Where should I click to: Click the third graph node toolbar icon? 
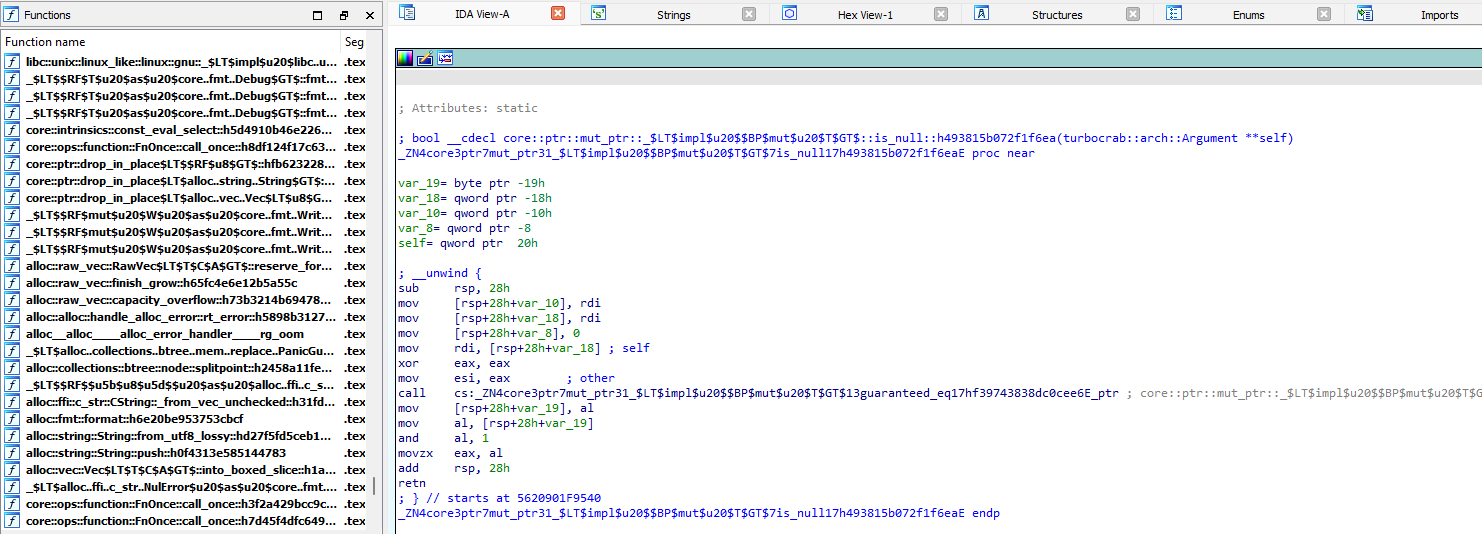click(445, 58)
